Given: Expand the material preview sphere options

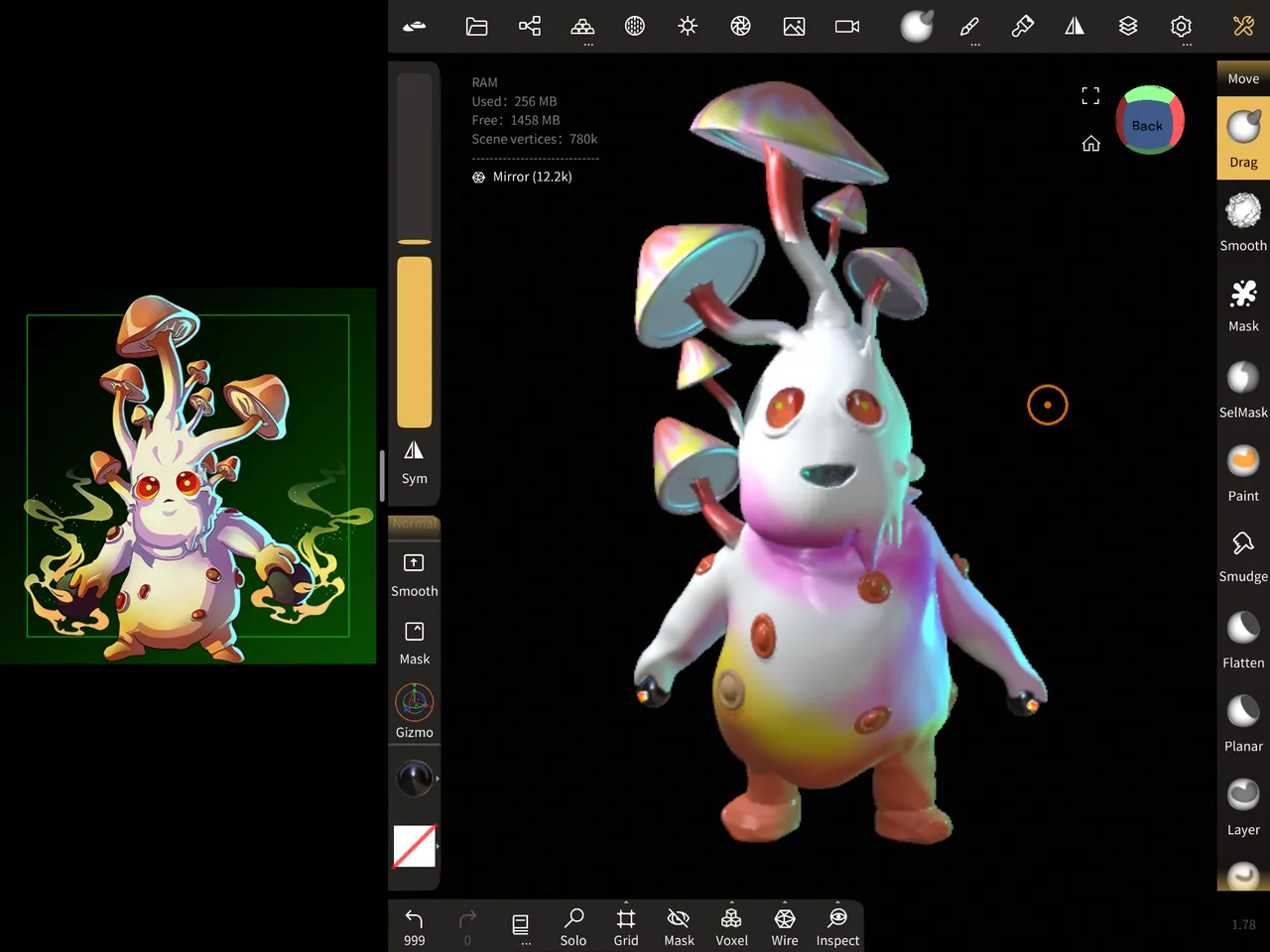Looking at the screenshot, I should [415, 778].
